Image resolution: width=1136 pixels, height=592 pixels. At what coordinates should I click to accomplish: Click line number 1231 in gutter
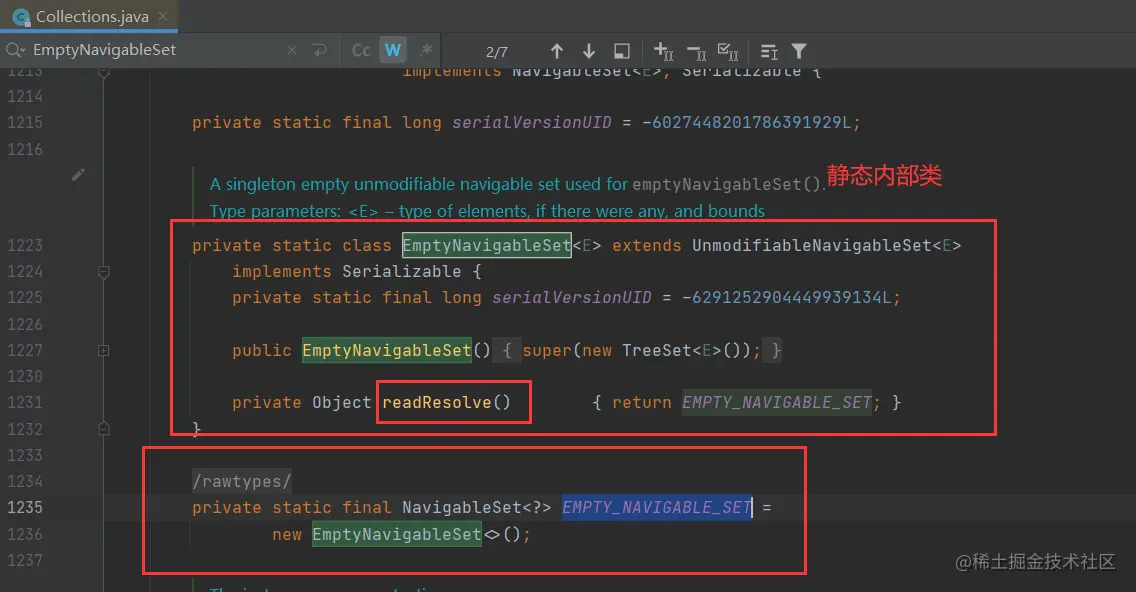[25, 402]
